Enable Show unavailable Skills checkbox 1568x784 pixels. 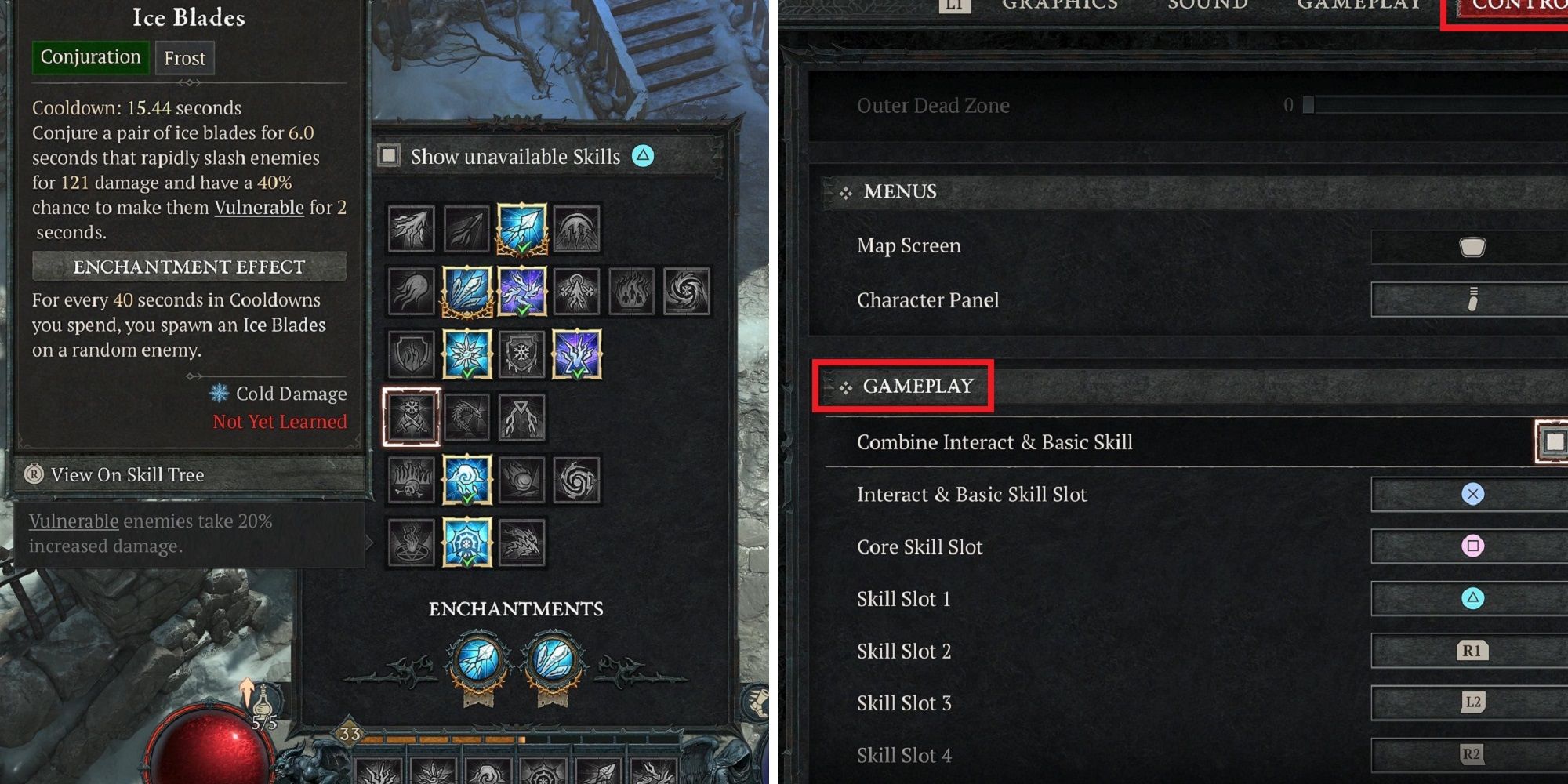[390, 155]
